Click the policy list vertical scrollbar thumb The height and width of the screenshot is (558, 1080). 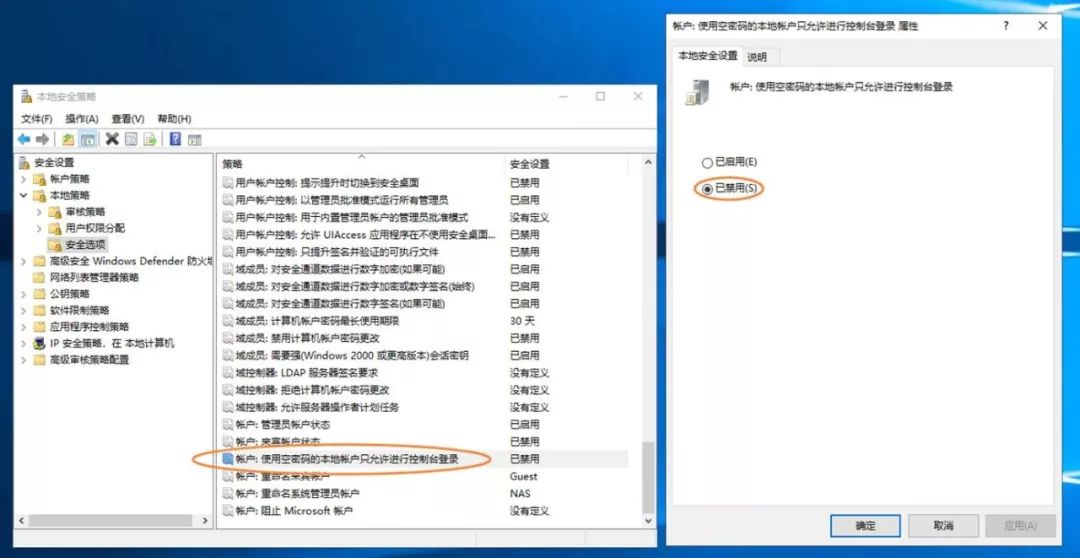(x=647, y=477)
